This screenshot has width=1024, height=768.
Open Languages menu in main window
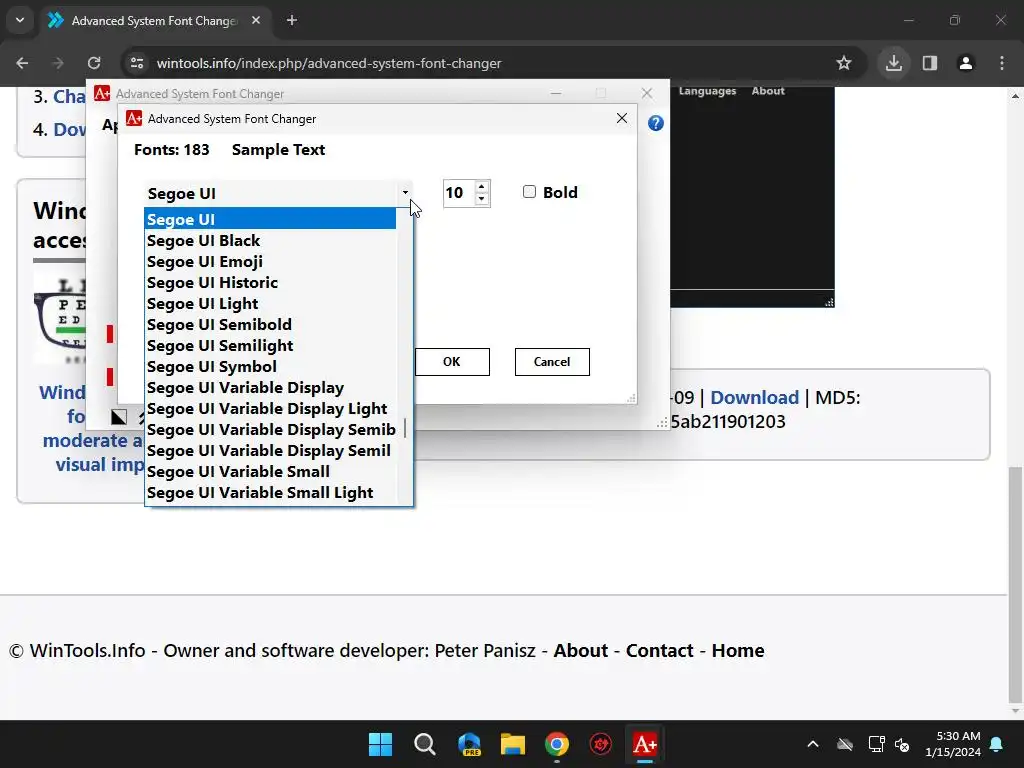707,91
